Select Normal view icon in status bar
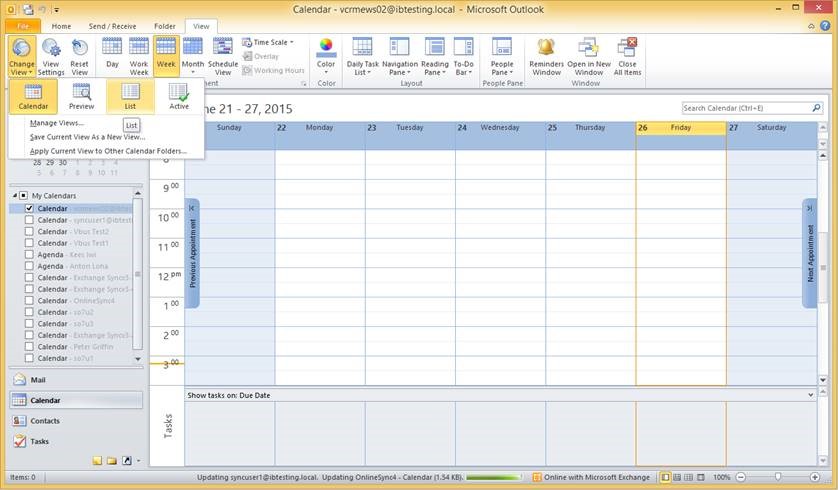This screenshot has width=838, height=490. 665,477
